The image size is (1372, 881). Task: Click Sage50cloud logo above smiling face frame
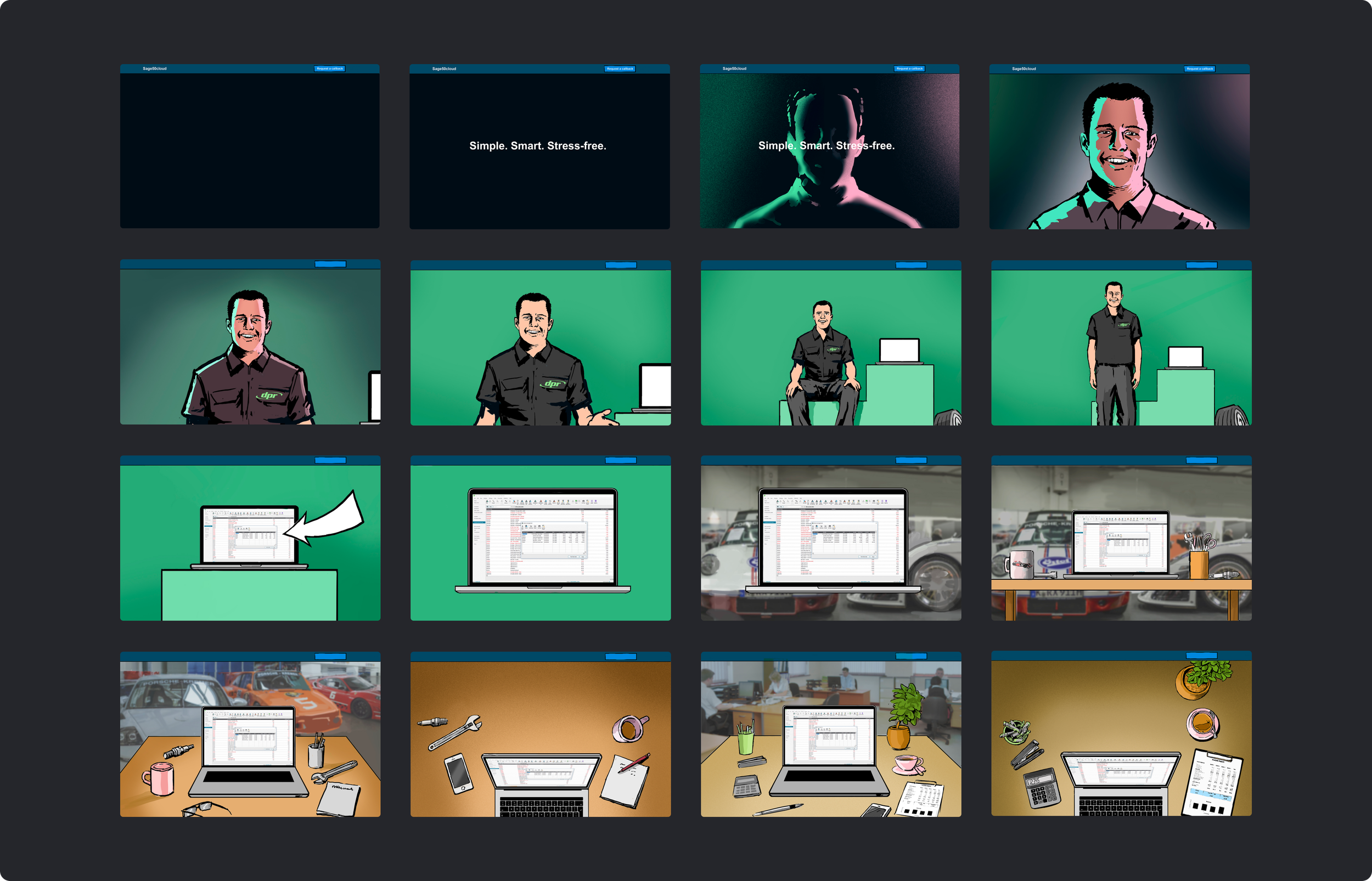(1024, 69)
